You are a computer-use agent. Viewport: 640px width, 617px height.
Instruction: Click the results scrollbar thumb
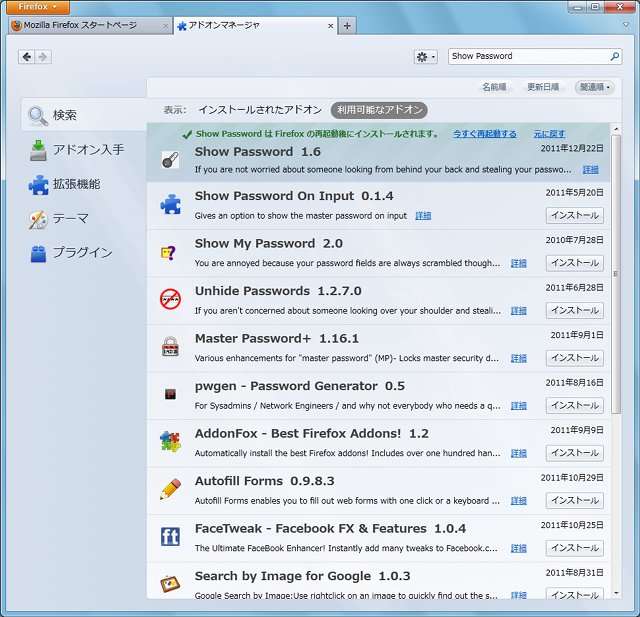[x=616, y=273]
